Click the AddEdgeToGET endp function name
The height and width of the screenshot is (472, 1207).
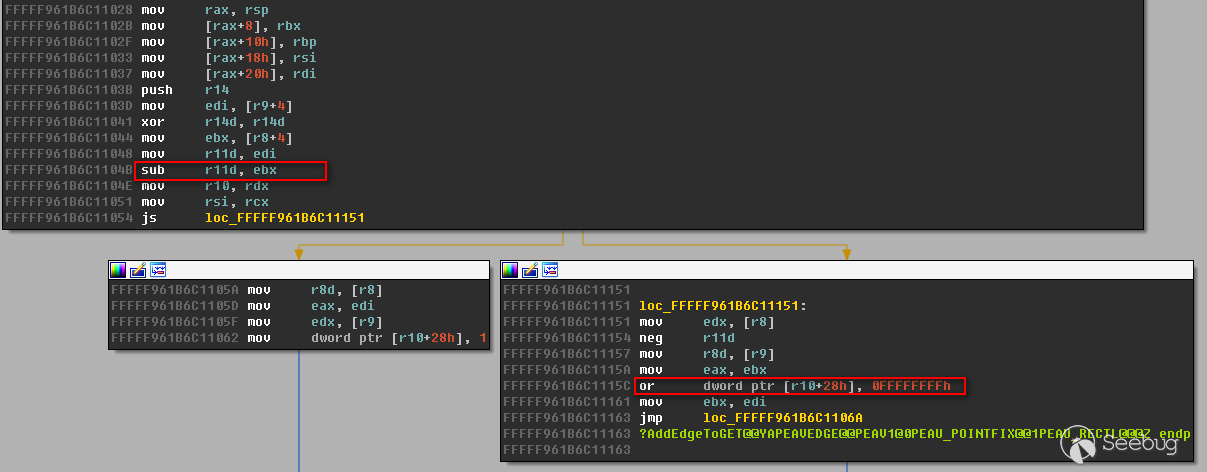pos(914,434)
